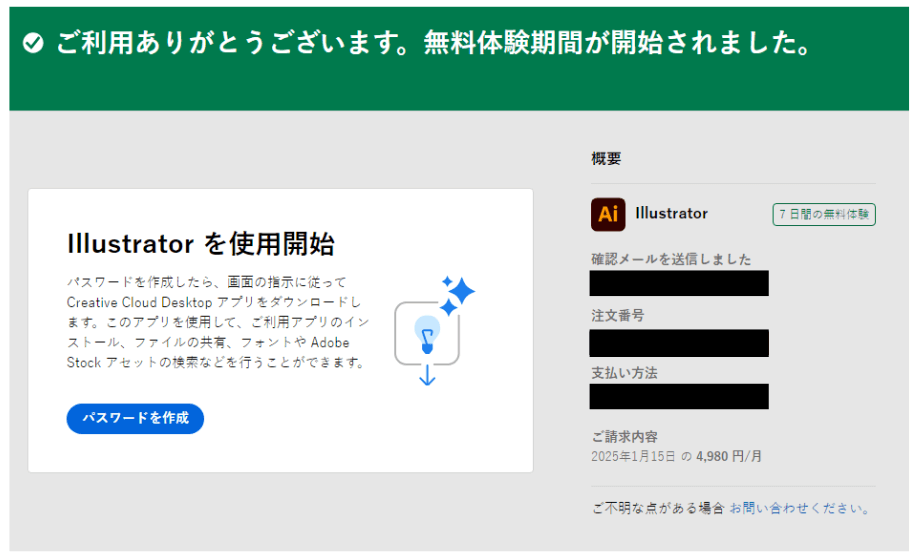The height and width of the screenshot is (556, 916).
Task: Open the お問い合わせください link
Action: click(x=799, y=508)
